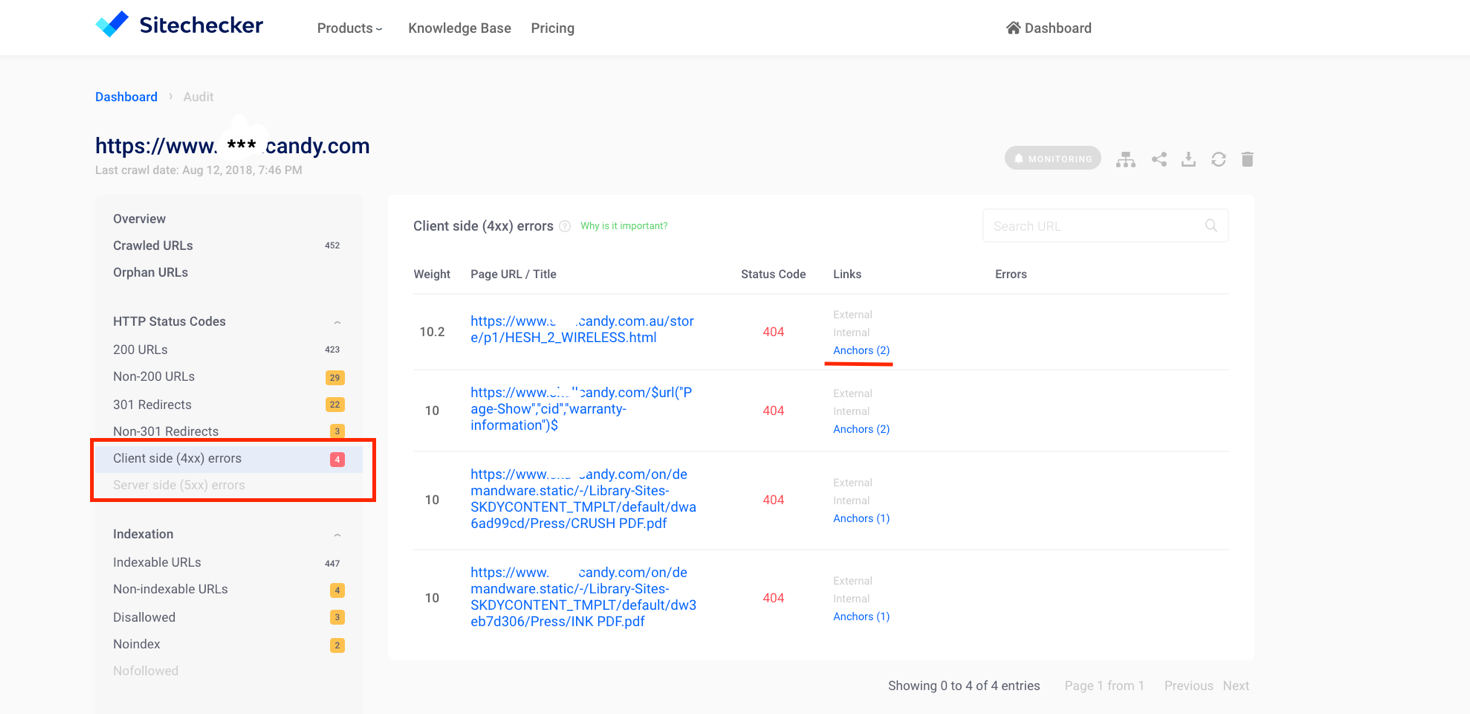Image resolution: width=1470 pixels, height=714 pixels.
Task: Show Nofollowed URLs
Action: [146, 671]
